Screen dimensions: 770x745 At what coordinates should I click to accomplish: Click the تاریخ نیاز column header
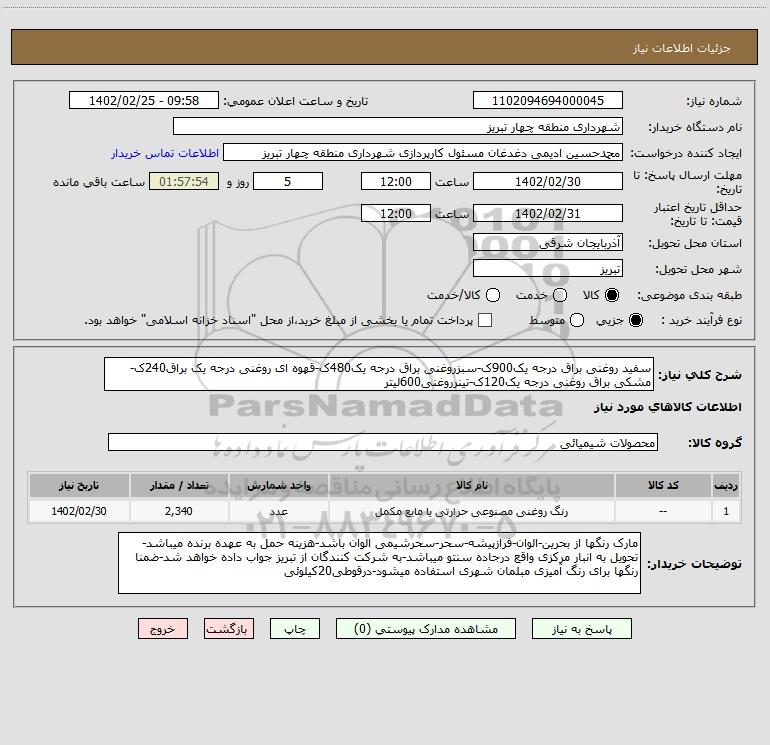pos(79,485)
